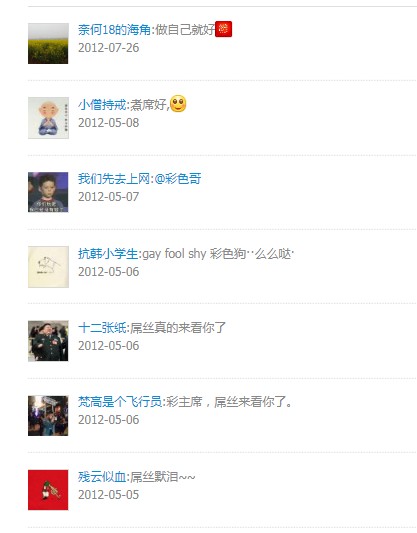Click the username link 小僧持戒
The image size is (417, 533).
point(102,105)
